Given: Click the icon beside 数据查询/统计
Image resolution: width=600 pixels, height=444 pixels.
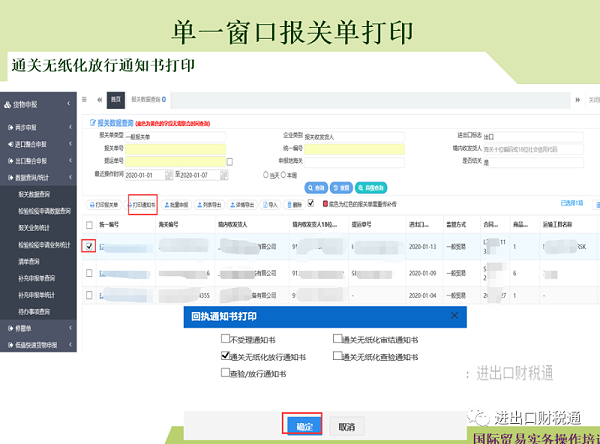Looking at the screenshot, I should tap(11, 178).
